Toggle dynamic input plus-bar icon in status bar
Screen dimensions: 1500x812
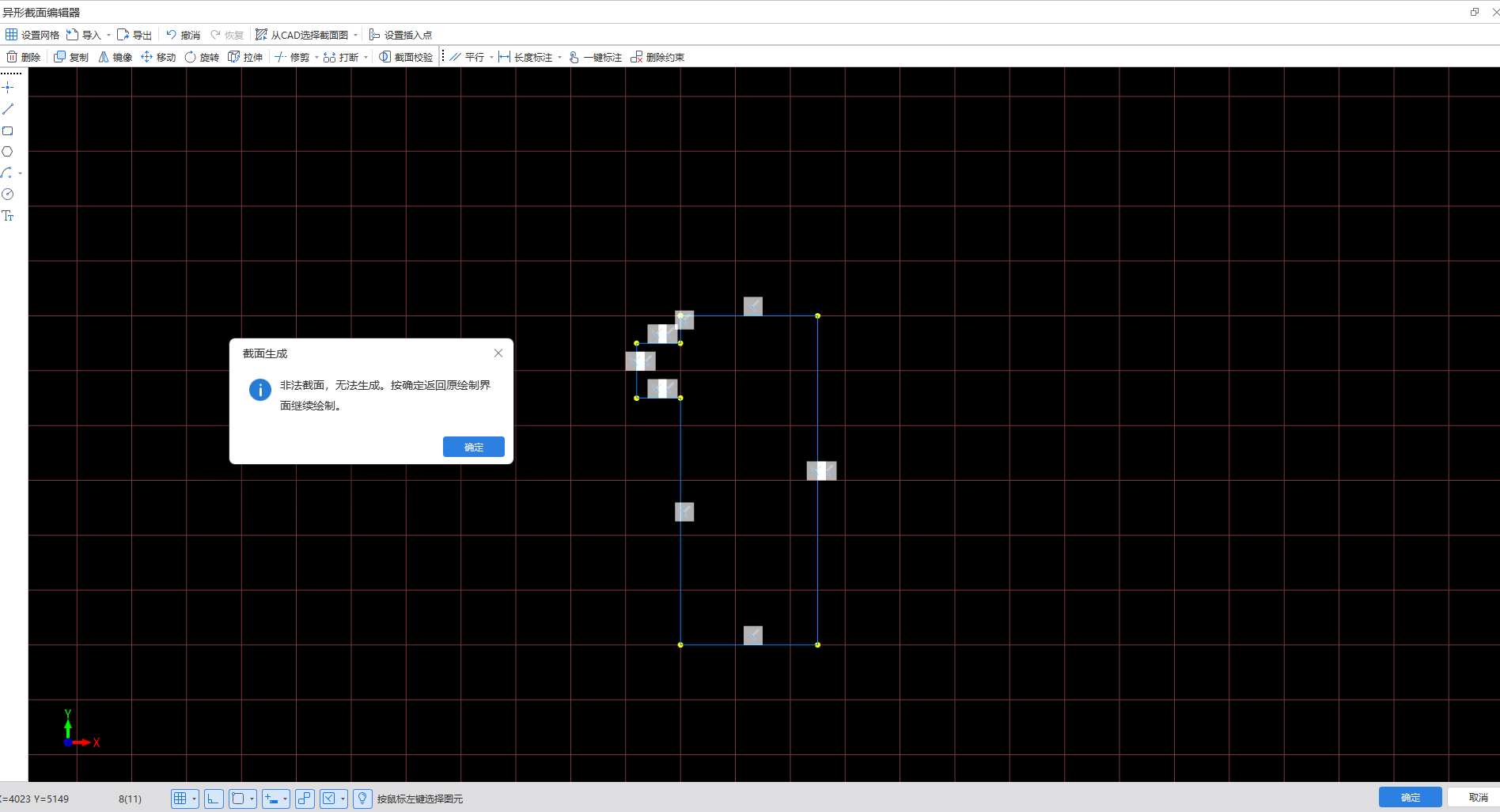[x=271, y=799]
